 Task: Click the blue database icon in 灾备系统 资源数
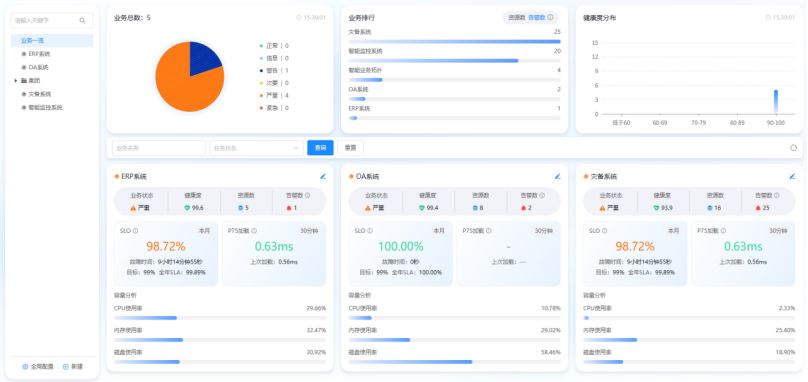point(711,208)
